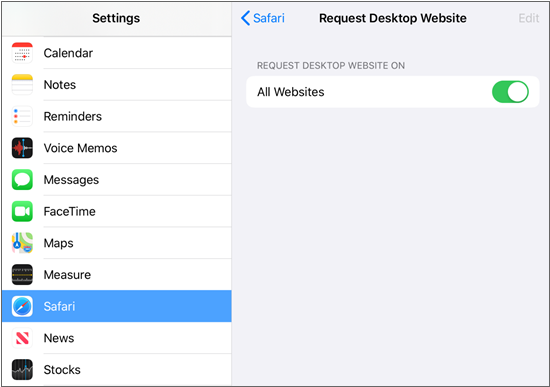Open the Stocks settings label

click(62, 370)
